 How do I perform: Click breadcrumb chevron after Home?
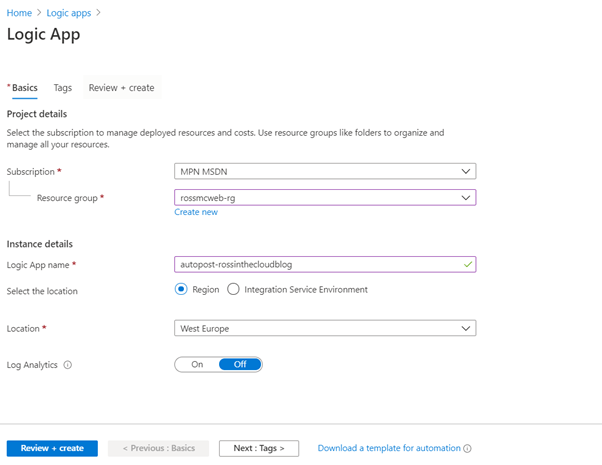(39, 13)
